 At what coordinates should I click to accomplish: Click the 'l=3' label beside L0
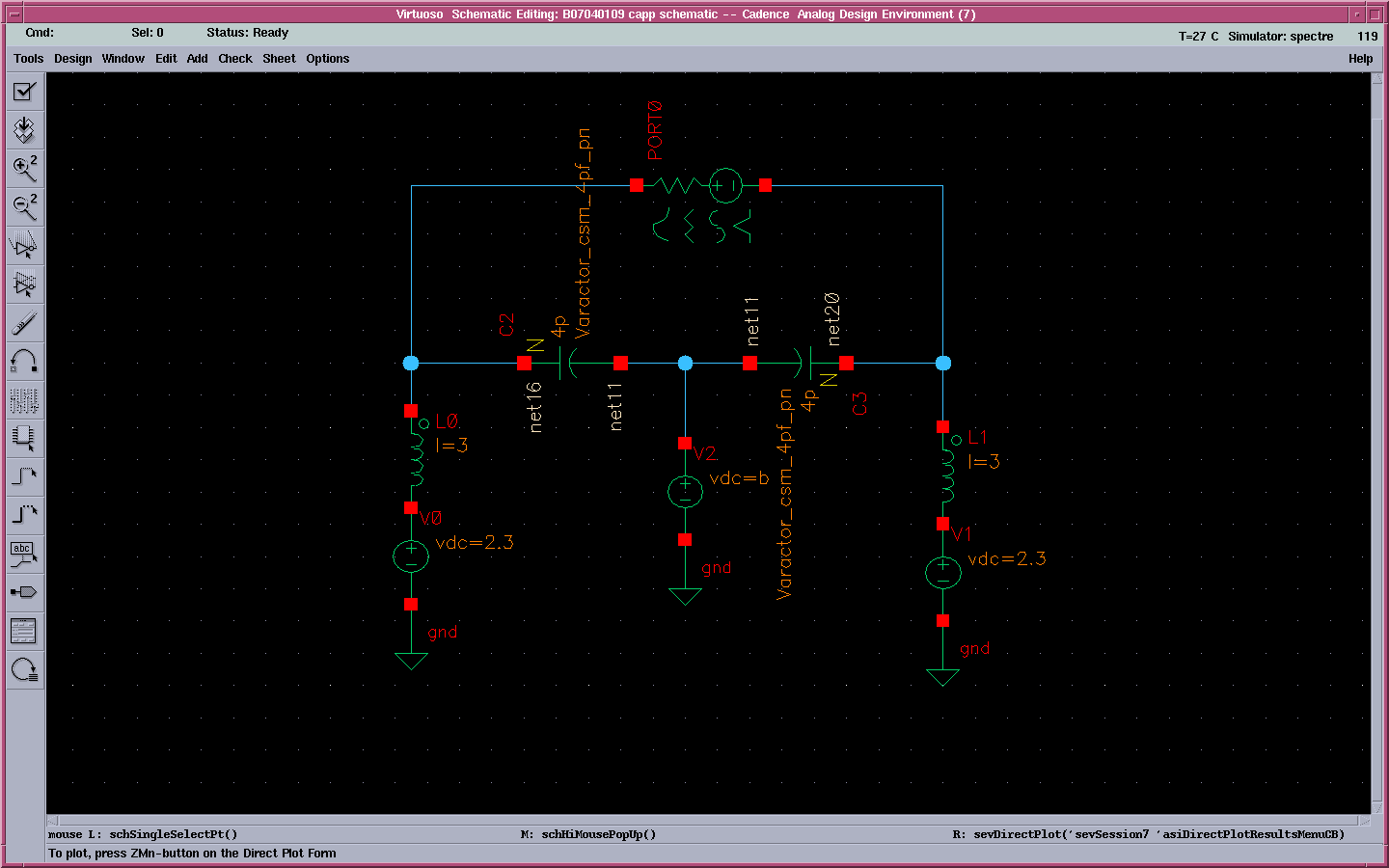click(451, 445)
